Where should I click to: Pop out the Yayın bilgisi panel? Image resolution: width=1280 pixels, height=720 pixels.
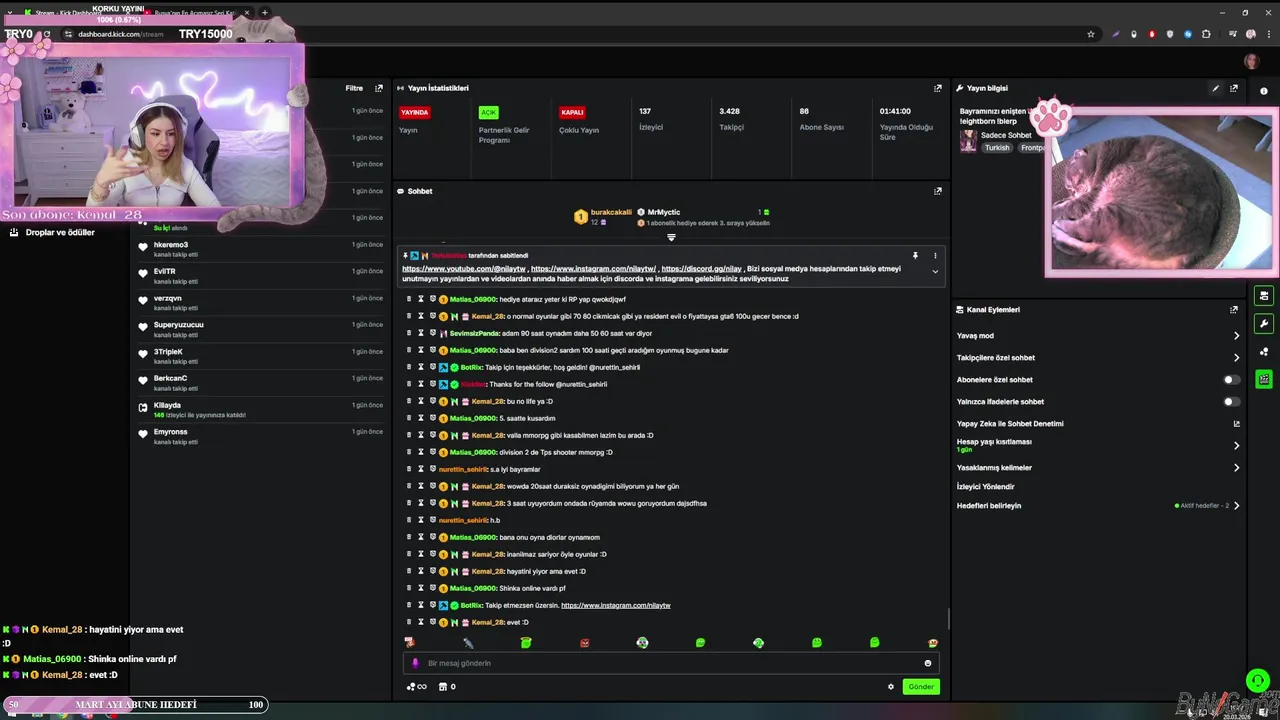click(1233, 88)
